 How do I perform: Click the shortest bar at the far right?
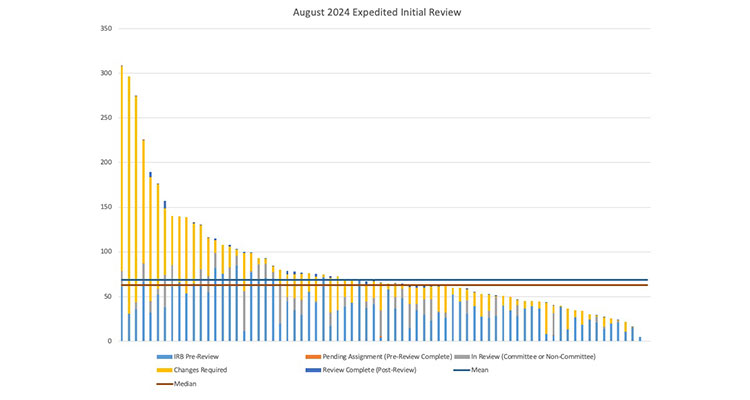640,338
